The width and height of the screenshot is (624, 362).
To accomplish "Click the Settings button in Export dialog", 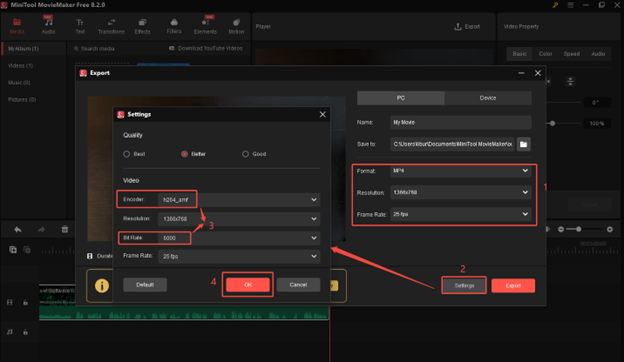I will 464,286.
